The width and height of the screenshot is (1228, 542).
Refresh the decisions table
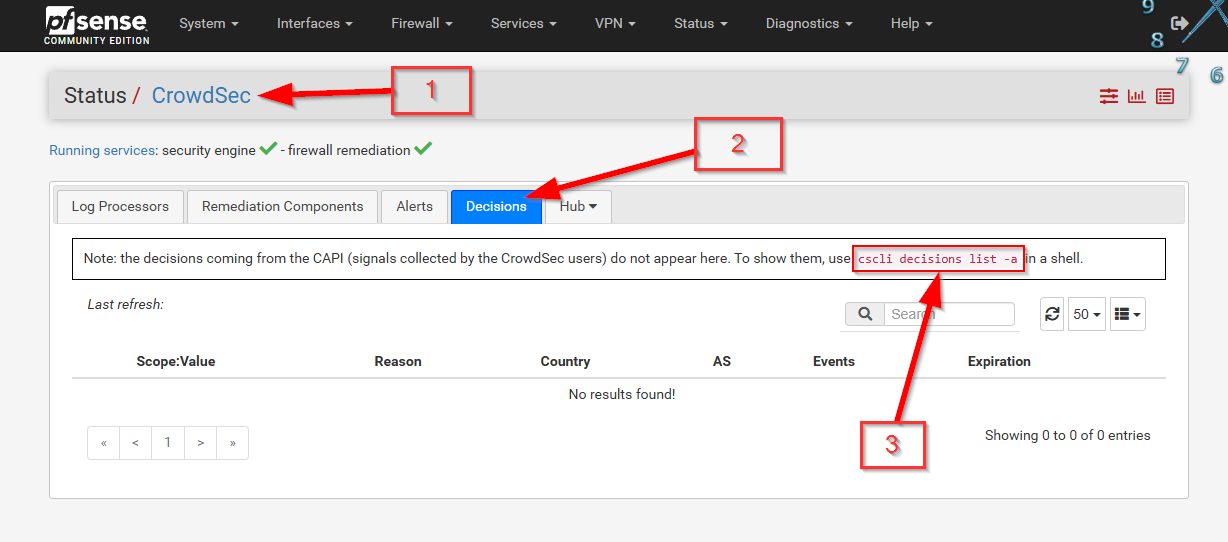pos(1052,314)
